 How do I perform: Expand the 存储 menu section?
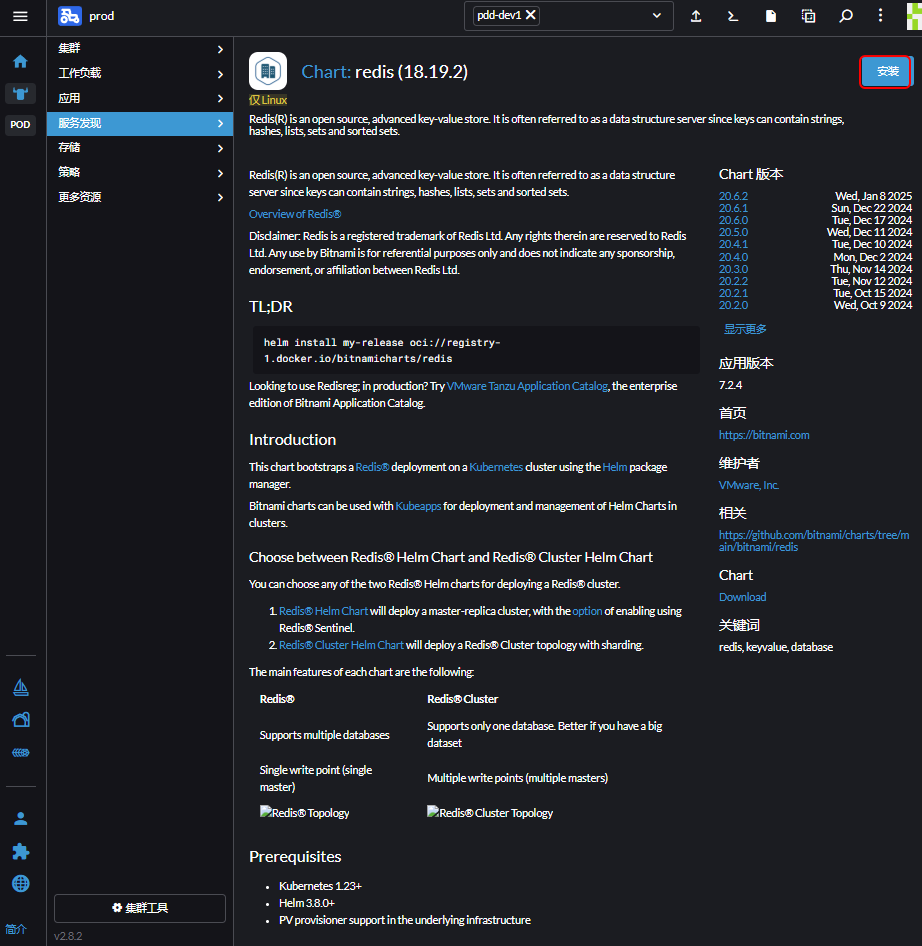(x=140, y=148)
